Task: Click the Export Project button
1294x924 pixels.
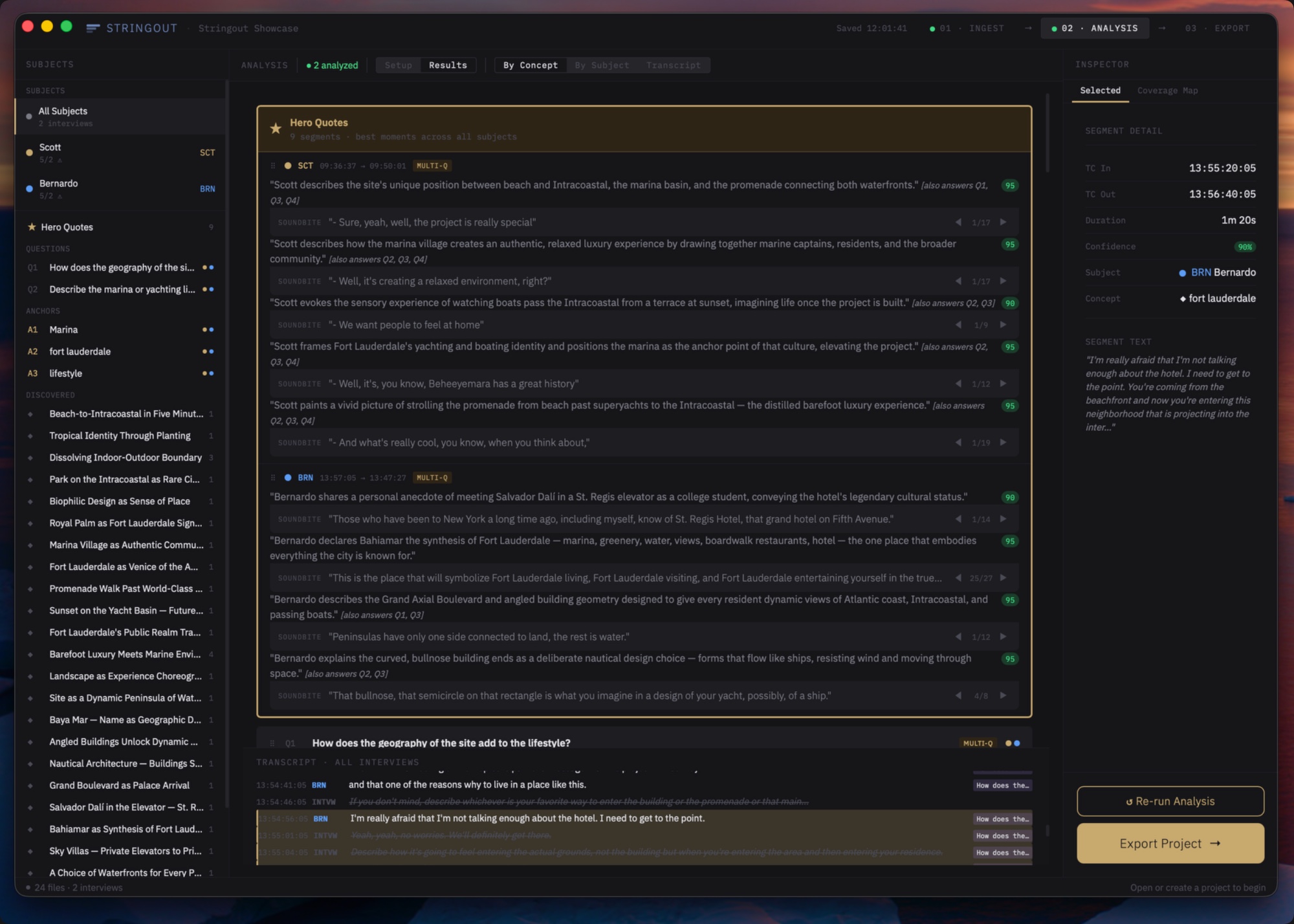Action: click(x=1170, y=843)
